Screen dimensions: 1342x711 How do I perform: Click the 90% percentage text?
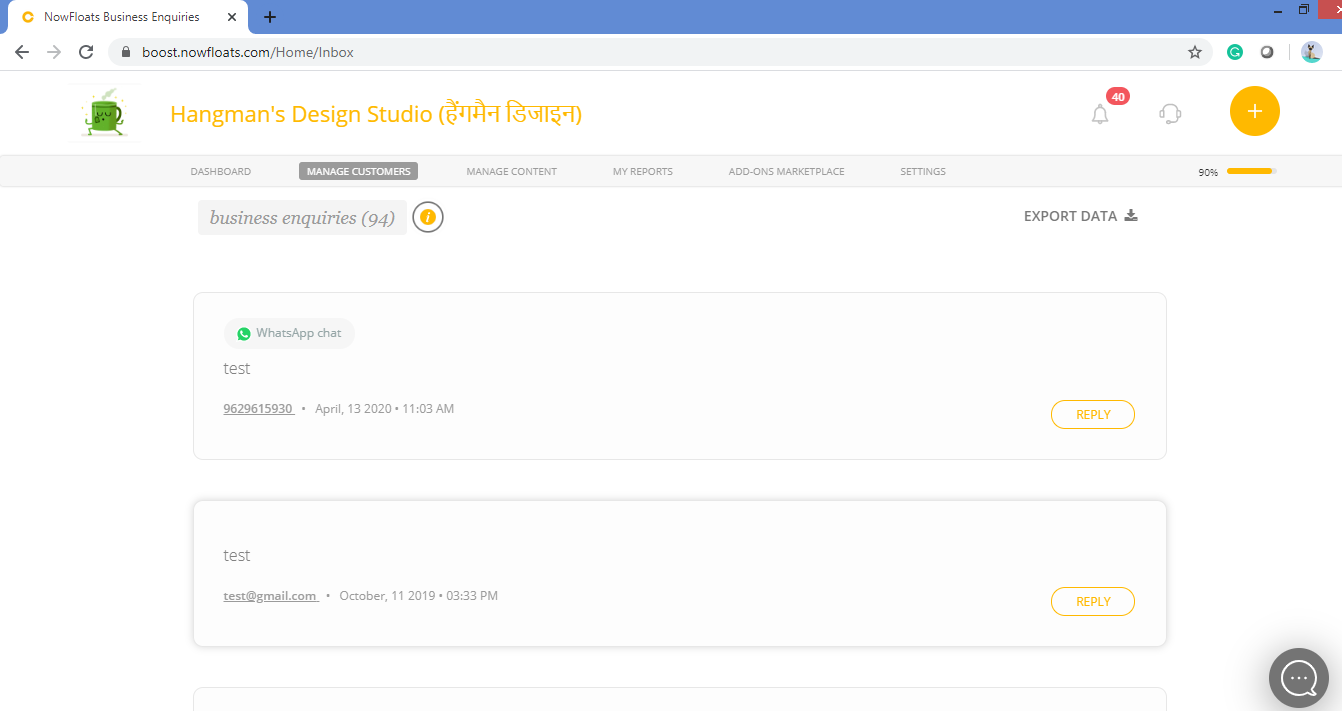[1208, 172]
